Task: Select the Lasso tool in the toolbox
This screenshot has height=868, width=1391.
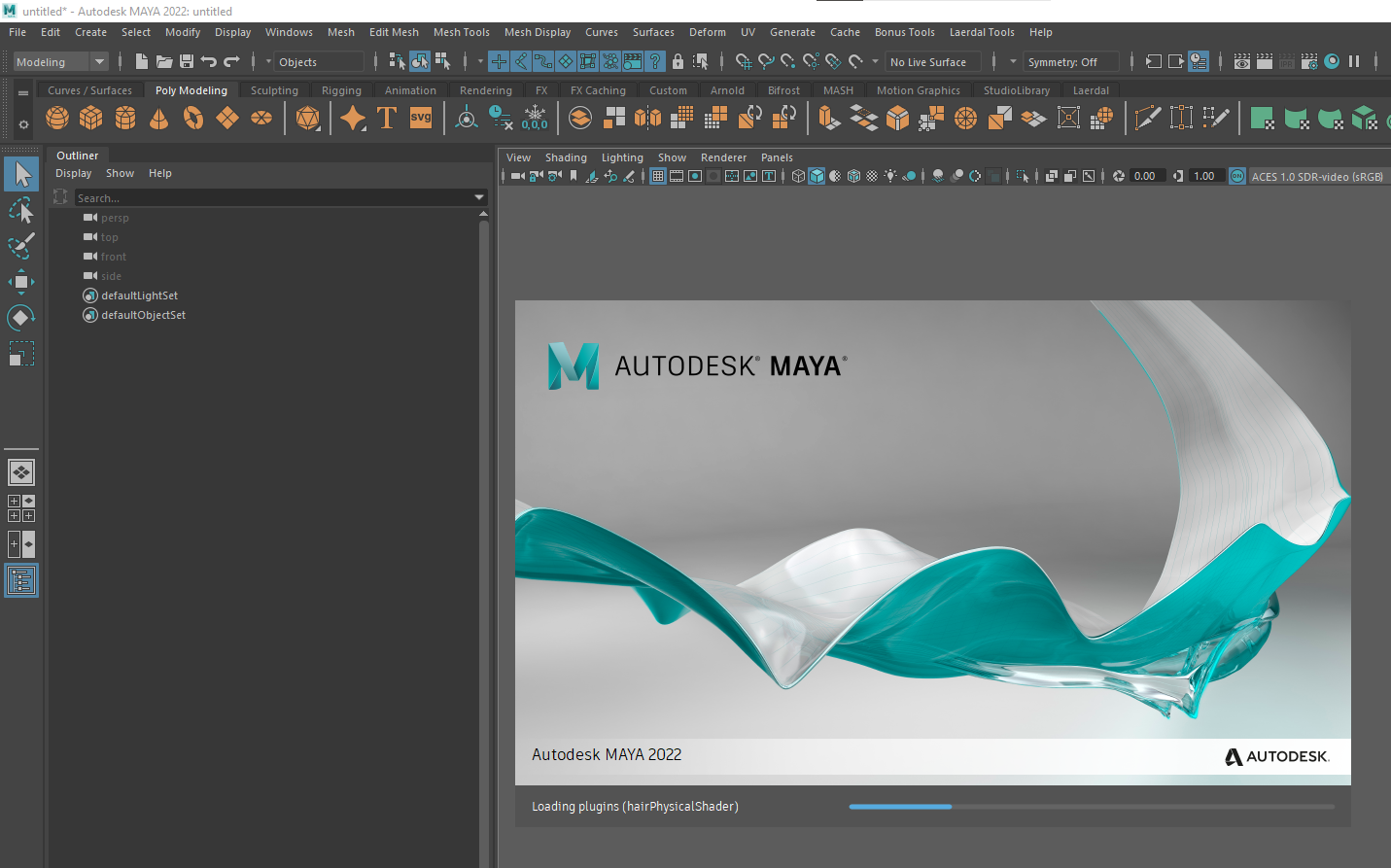Action: [x=21, y=211]
